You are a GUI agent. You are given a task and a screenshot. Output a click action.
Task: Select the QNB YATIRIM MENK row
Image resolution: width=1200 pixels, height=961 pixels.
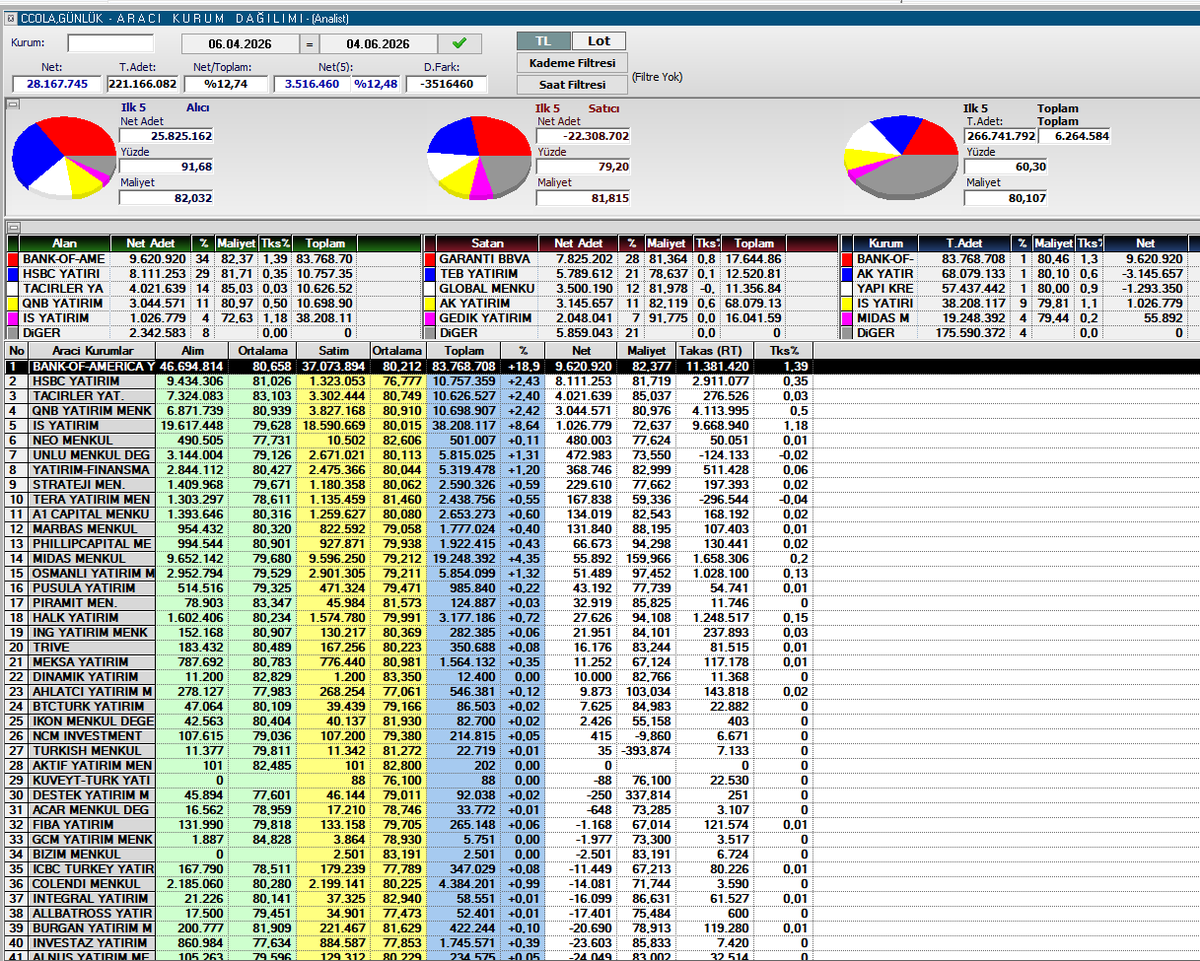[x=410, y=411]
